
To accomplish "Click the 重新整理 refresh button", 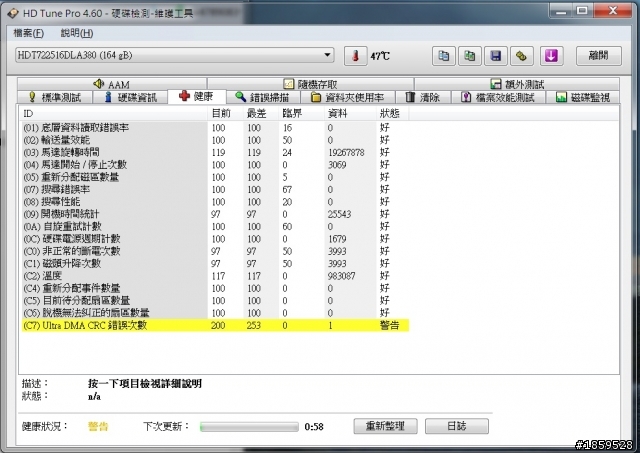I will [385, 426].
